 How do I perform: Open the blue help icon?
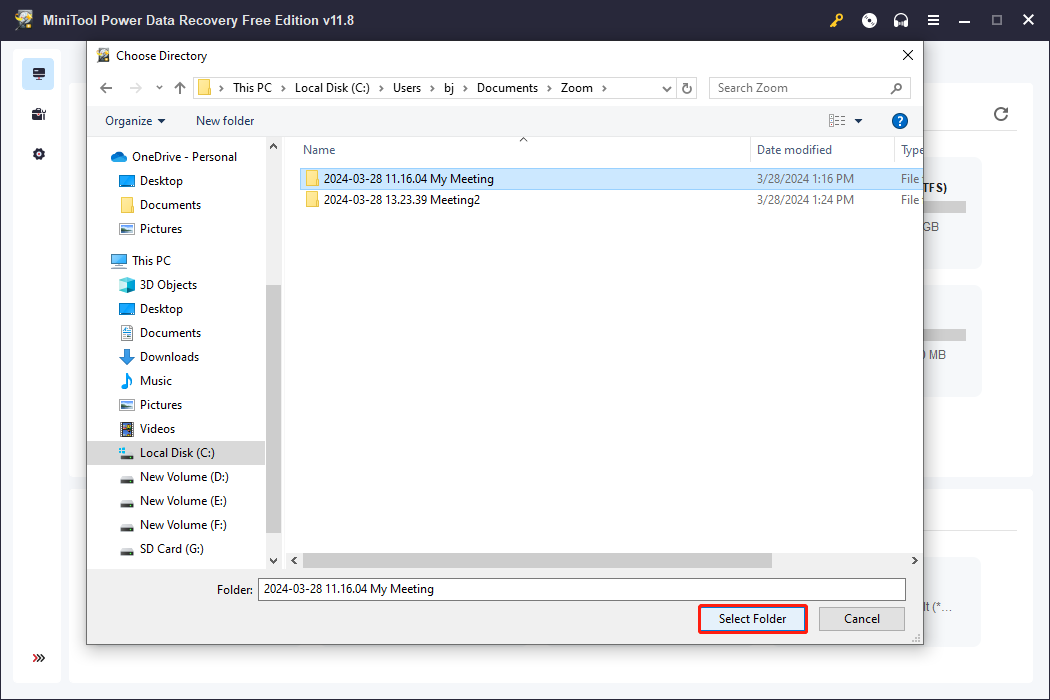click(899, 121)
